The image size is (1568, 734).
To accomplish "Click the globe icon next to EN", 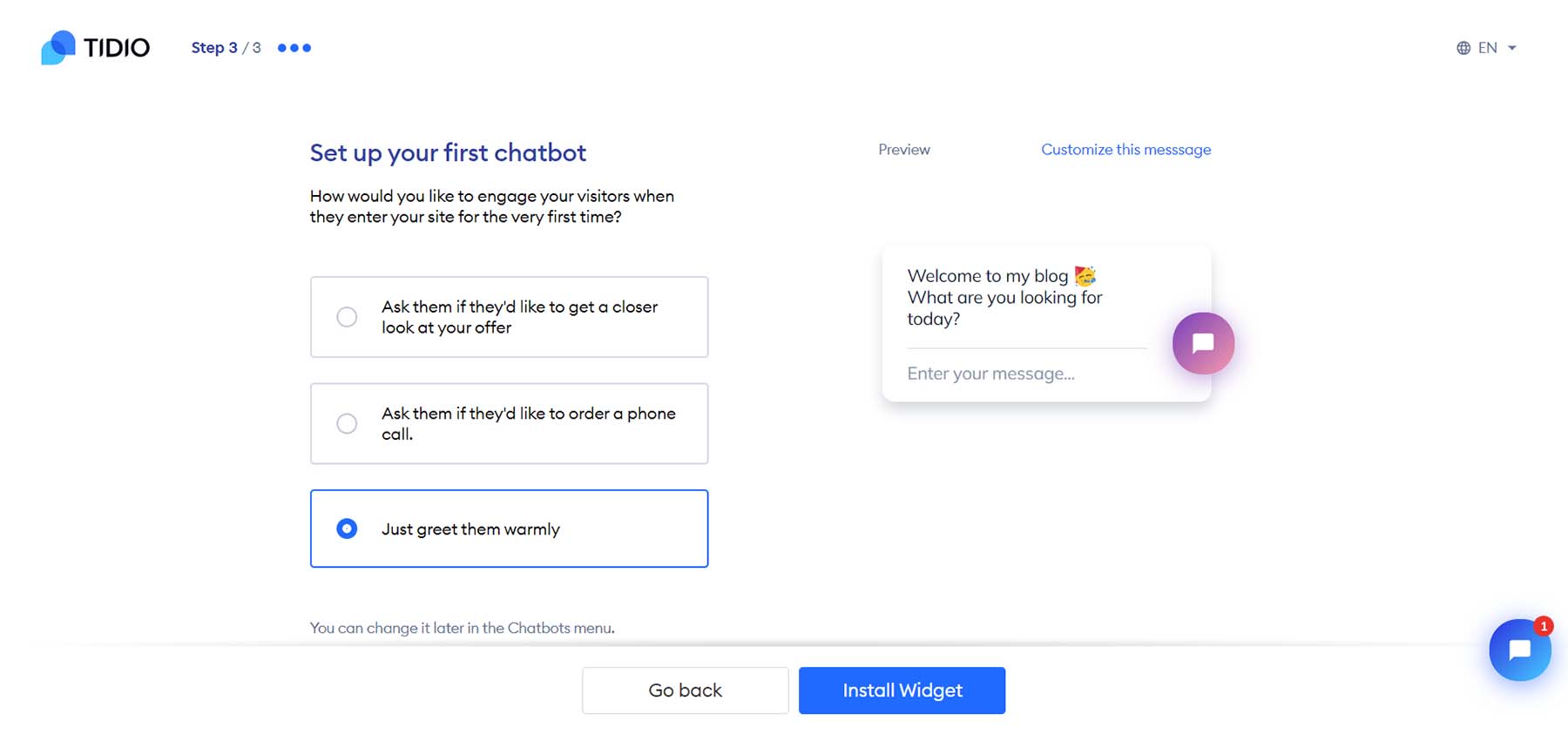I will pos(1465,48).
